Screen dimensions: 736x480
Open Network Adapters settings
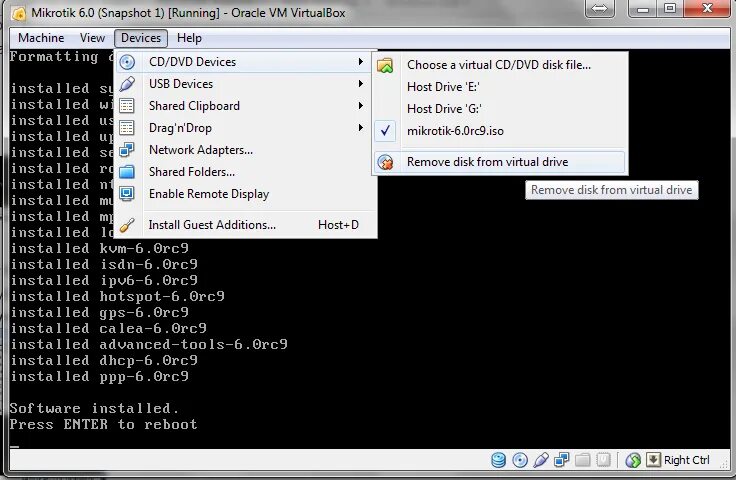click(245, 150)
